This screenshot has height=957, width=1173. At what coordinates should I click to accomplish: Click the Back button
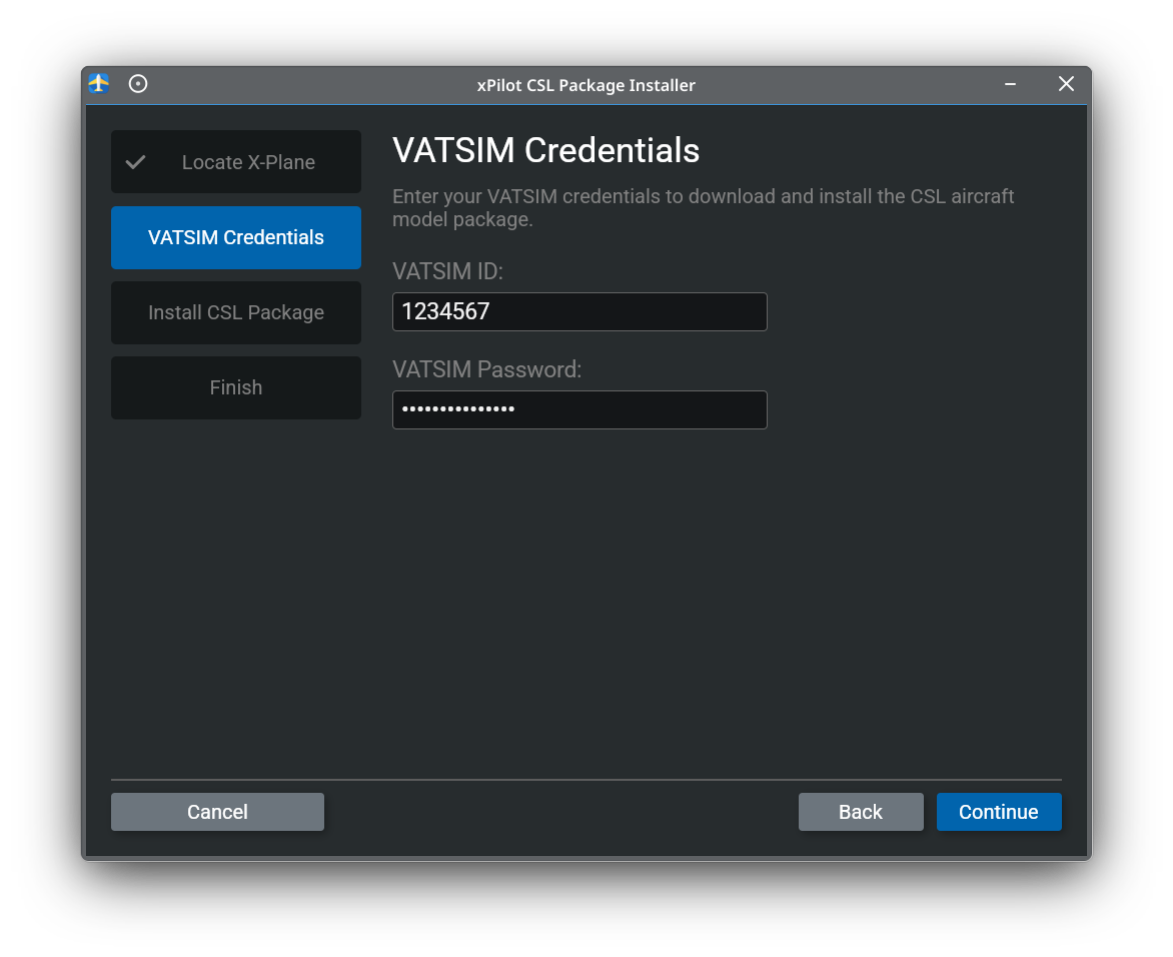(x=861, y=811)
